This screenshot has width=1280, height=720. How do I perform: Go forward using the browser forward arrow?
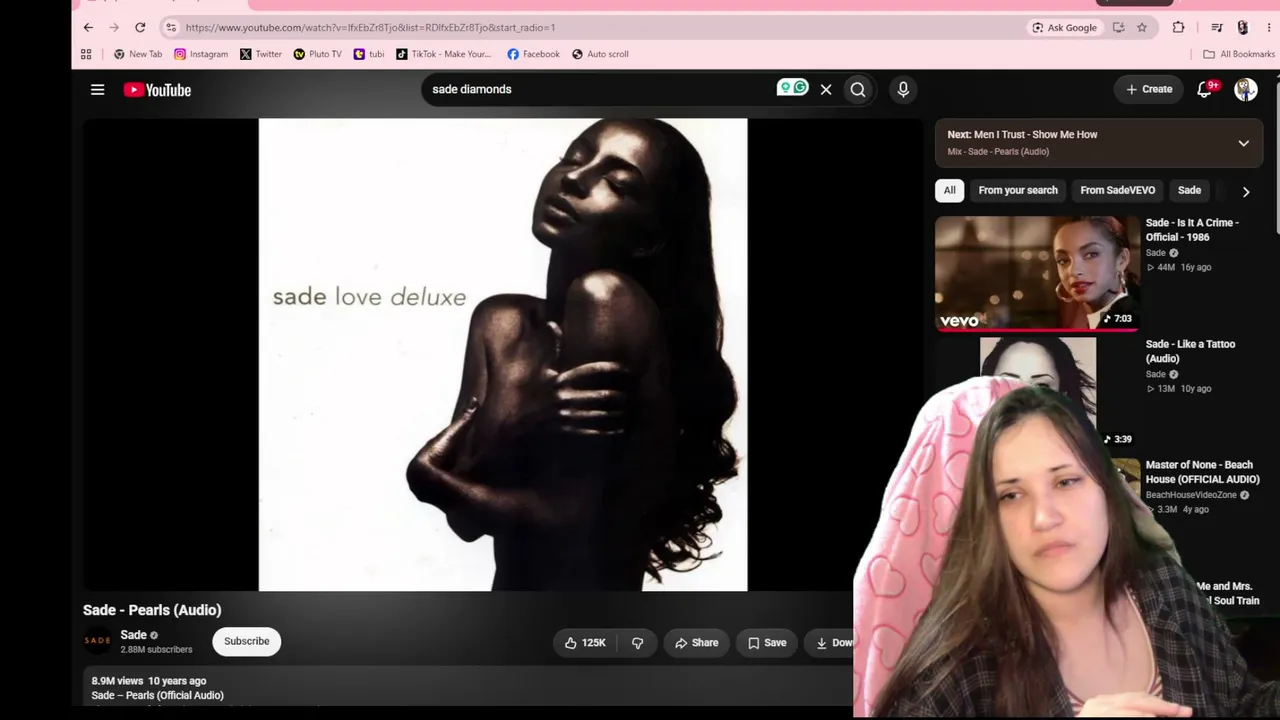click(x=114, y=28)
